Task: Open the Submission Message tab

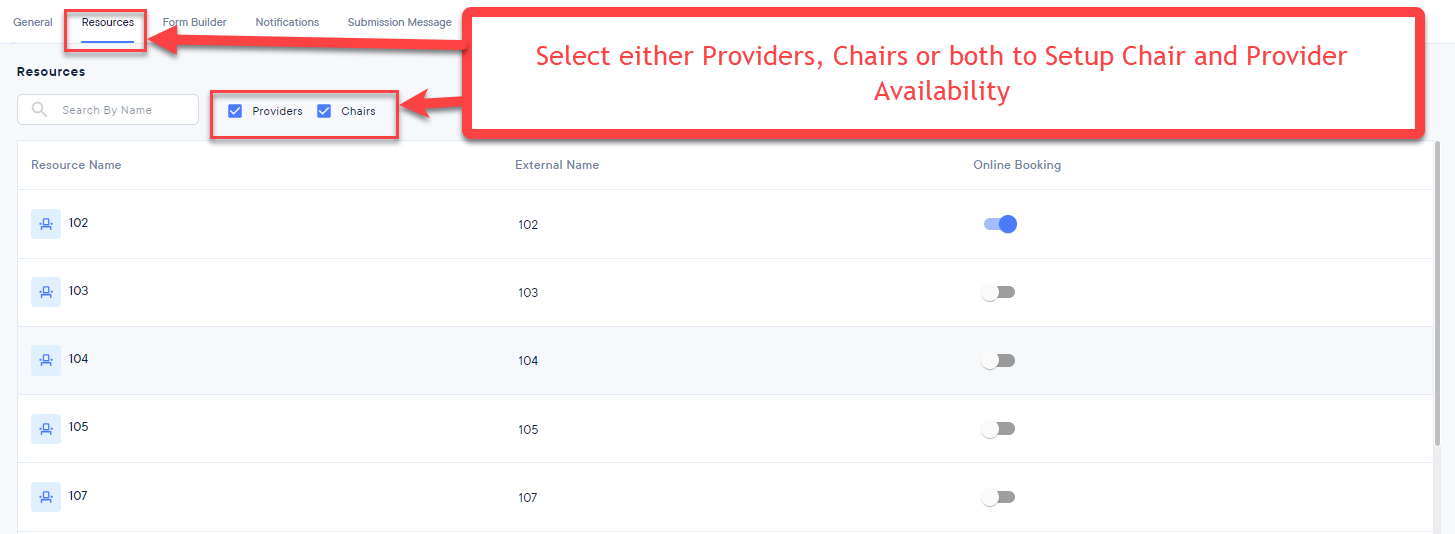Action: pyautogui.click(x=400, y=22)
